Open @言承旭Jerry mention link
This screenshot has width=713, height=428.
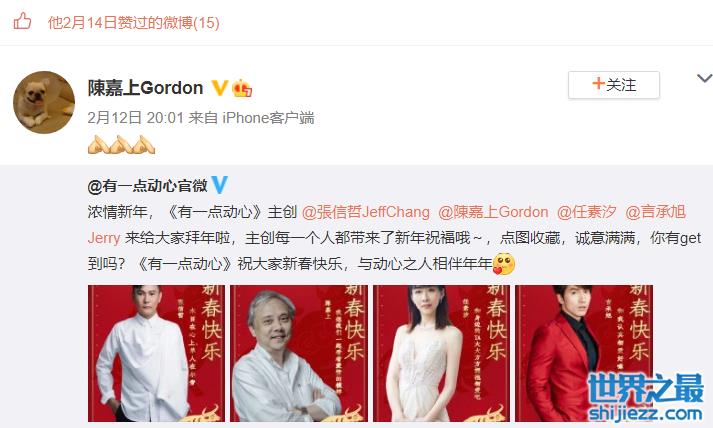655,212
